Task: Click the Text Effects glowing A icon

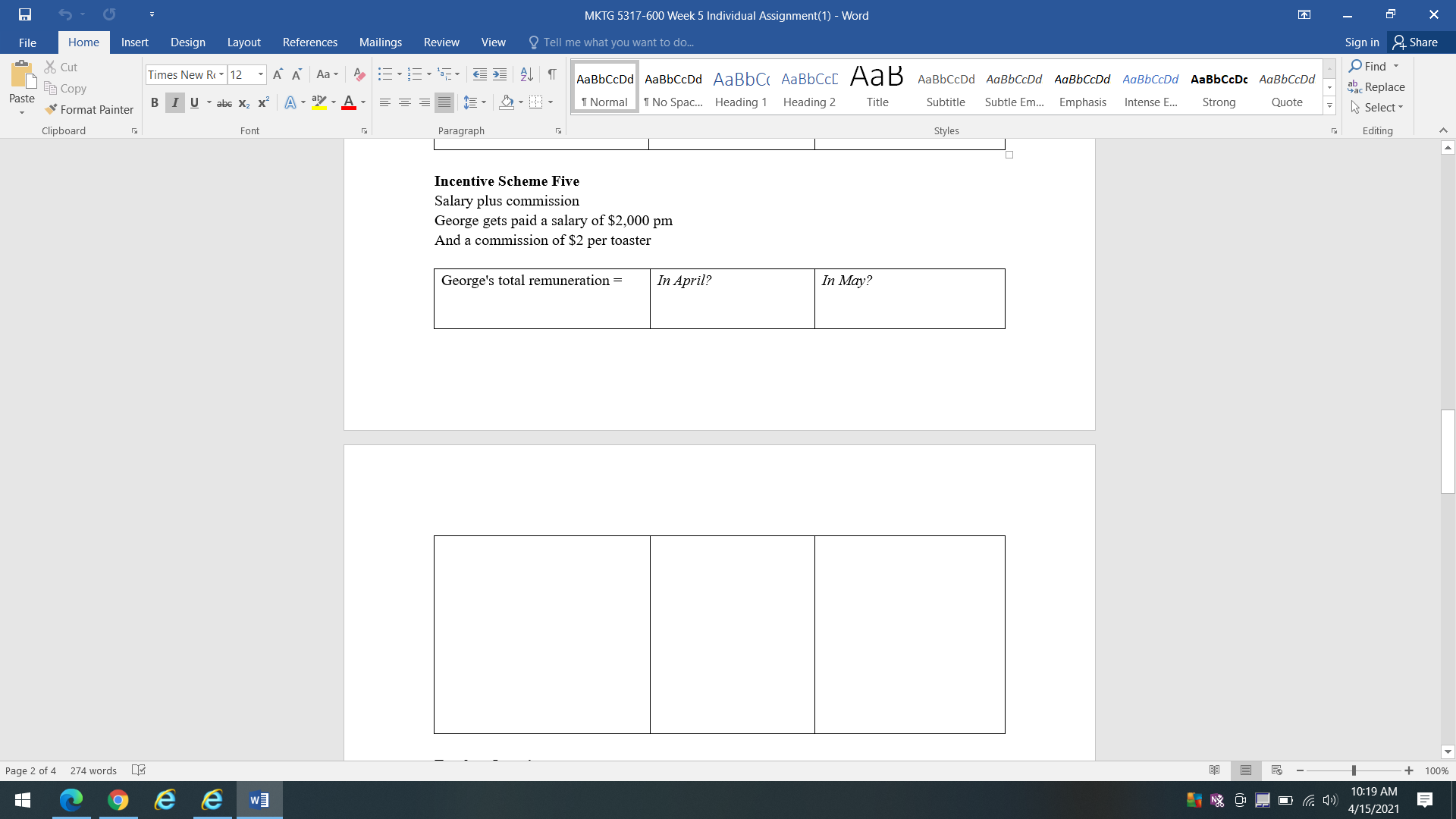Action: [x=290, y=102]
